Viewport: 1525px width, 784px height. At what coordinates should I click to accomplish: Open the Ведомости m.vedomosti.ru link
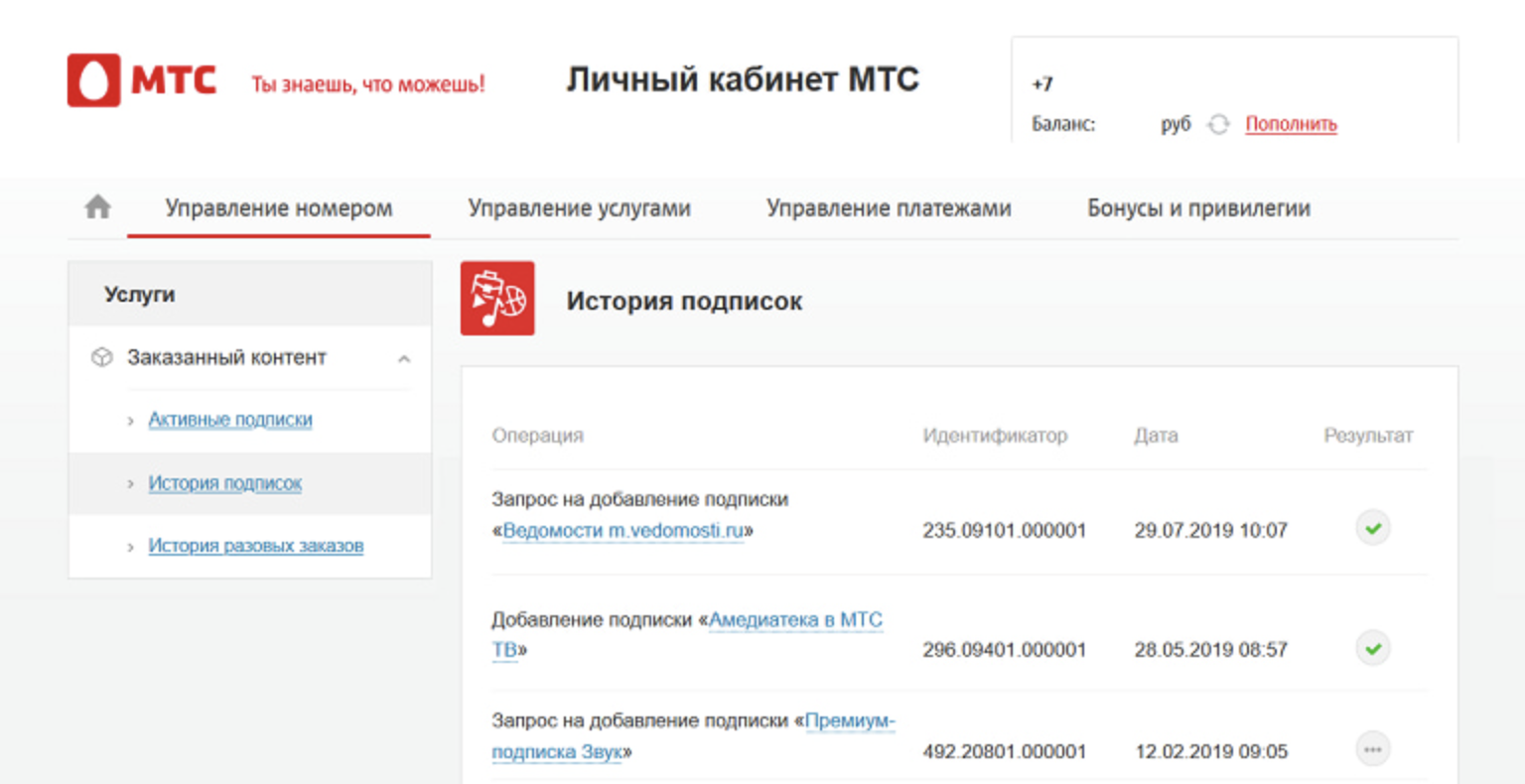click(624, 531)
